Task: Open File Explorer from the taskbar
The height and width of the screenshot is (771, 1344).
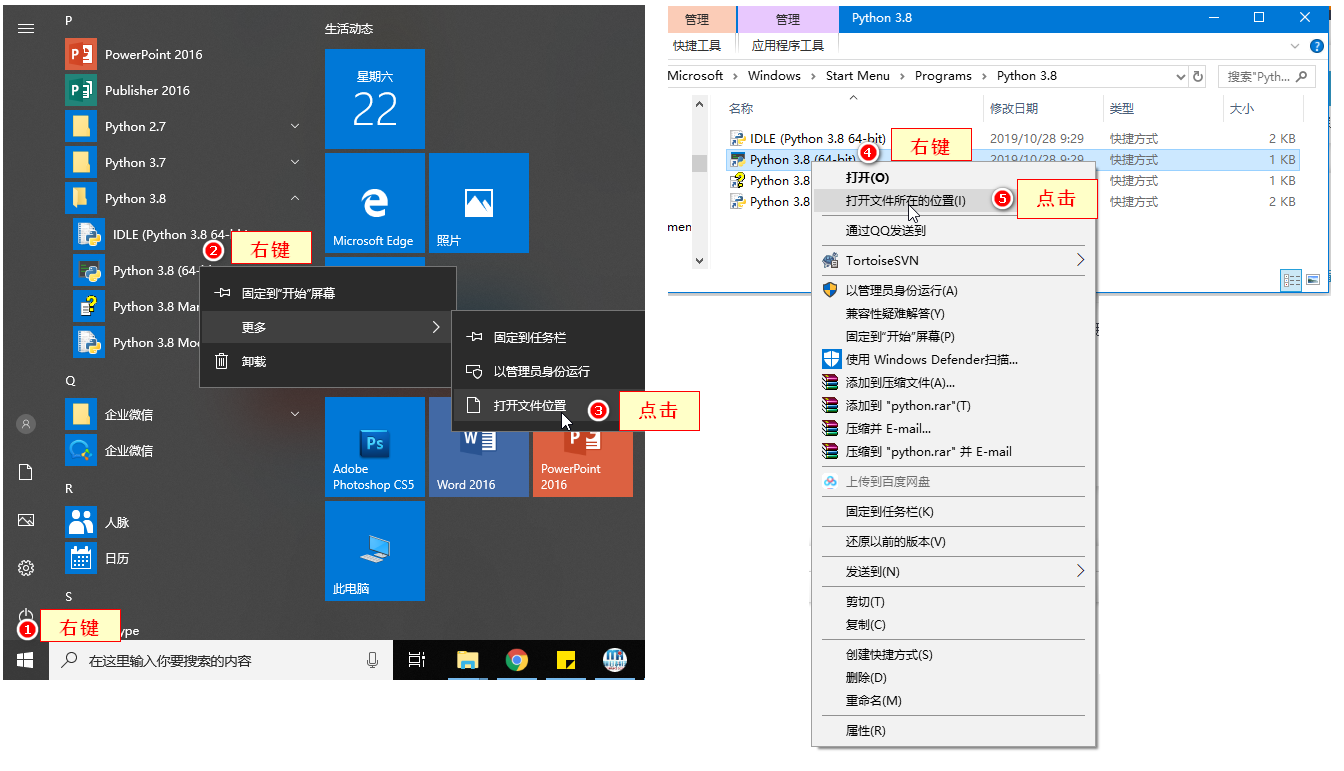Action: pos(467,660)
